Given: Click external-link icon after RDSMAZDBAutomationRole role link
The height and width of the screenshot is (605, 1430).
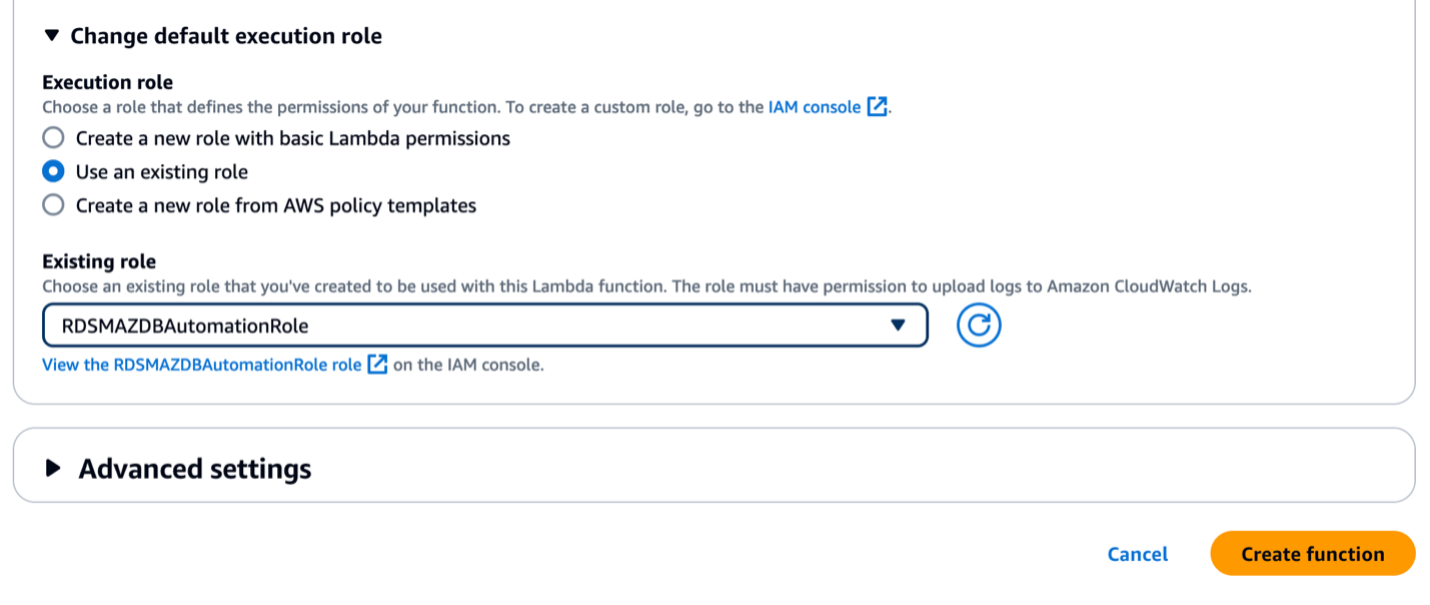Looking at the screenshot, I should 377,365.
